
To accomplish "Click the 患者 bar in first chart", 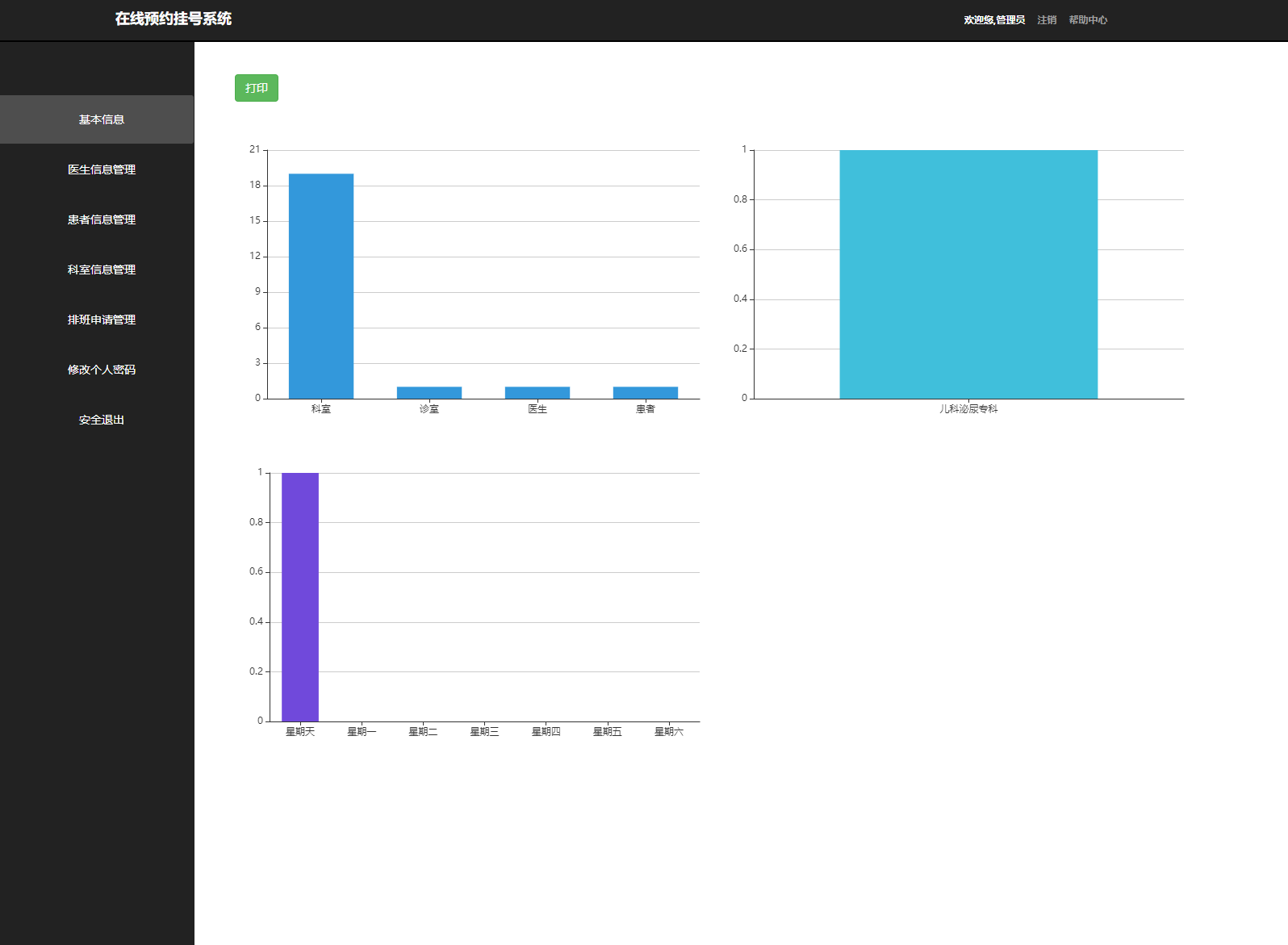I will coord(645,393).
